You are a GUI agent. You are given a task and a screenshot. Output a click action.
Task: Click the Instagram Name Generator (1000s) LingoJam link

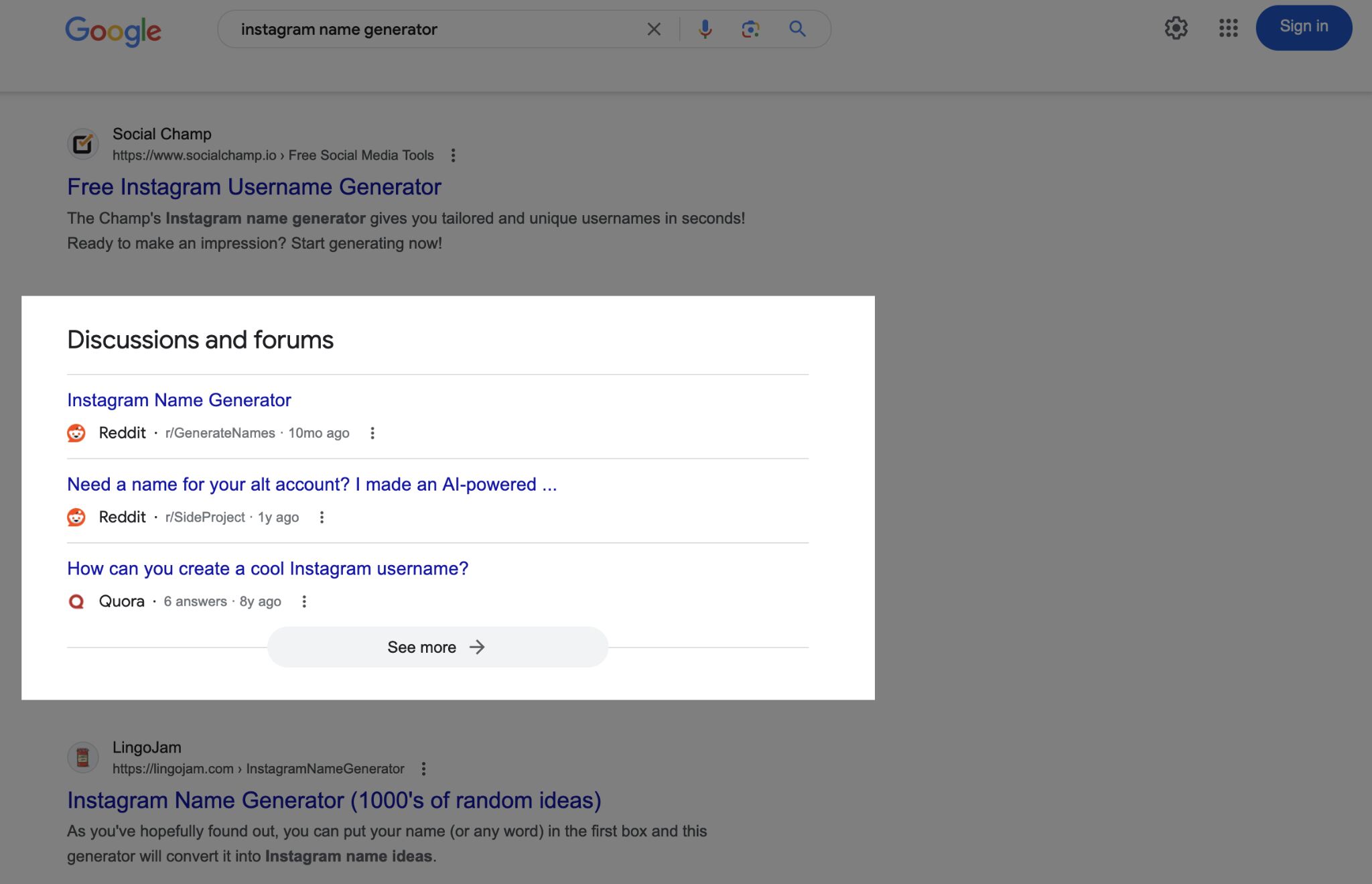coord(334,799)
